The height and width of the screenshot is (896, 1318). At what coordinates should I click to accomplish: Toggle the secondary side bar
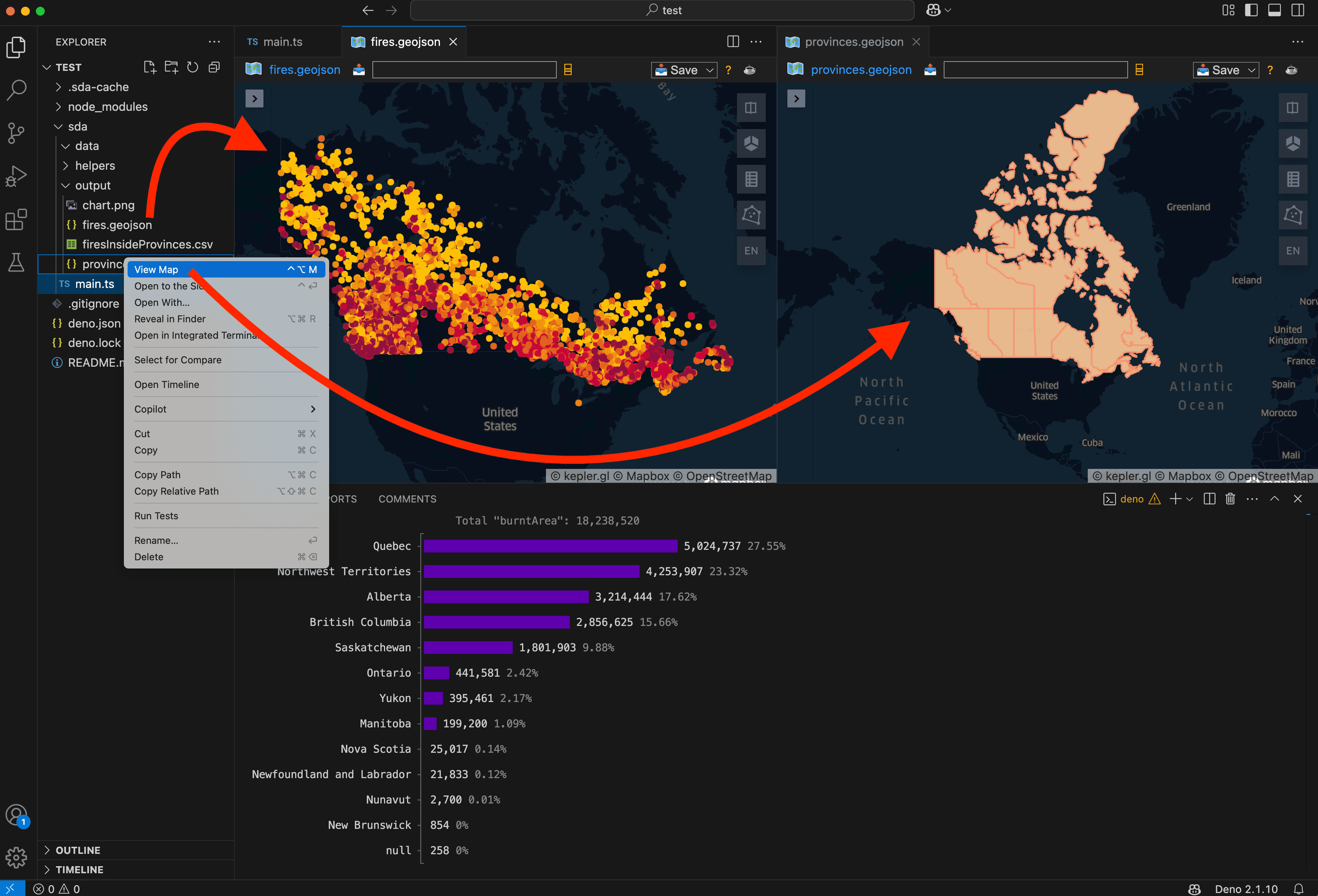point(1297,10)
